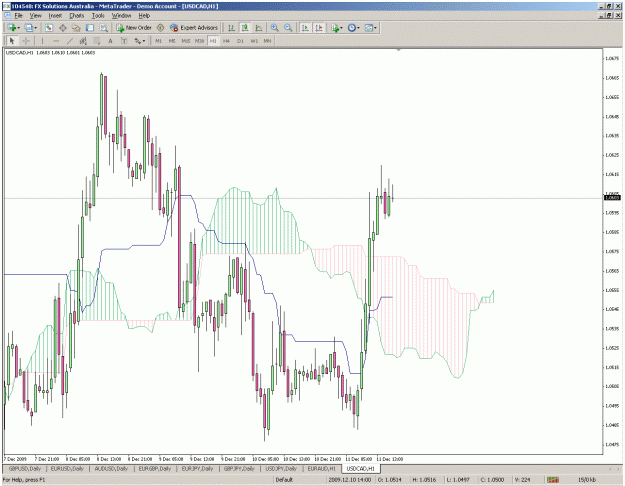Show the Market Watch window
This screenshot has height=486, width=625.
(49, 28)
